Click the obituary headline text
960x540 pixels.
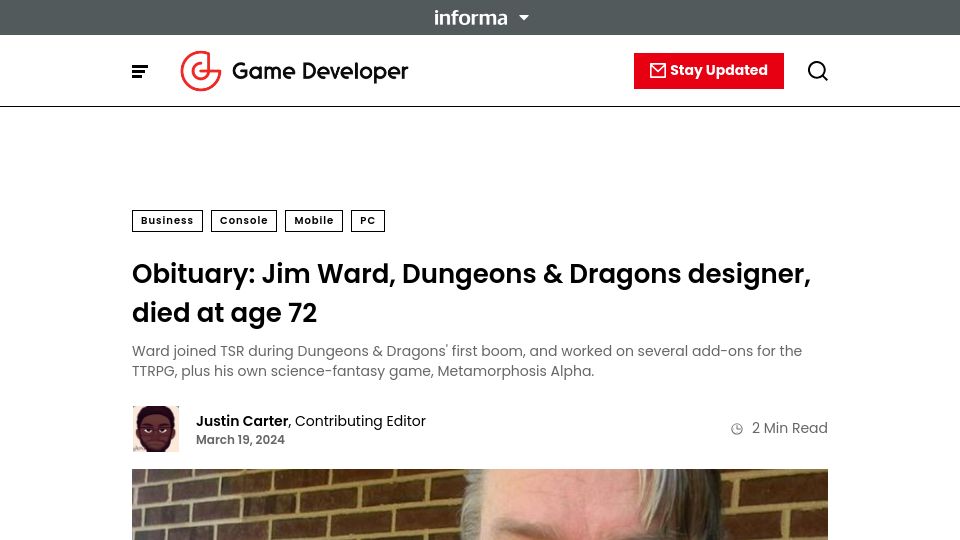point(471,293)
